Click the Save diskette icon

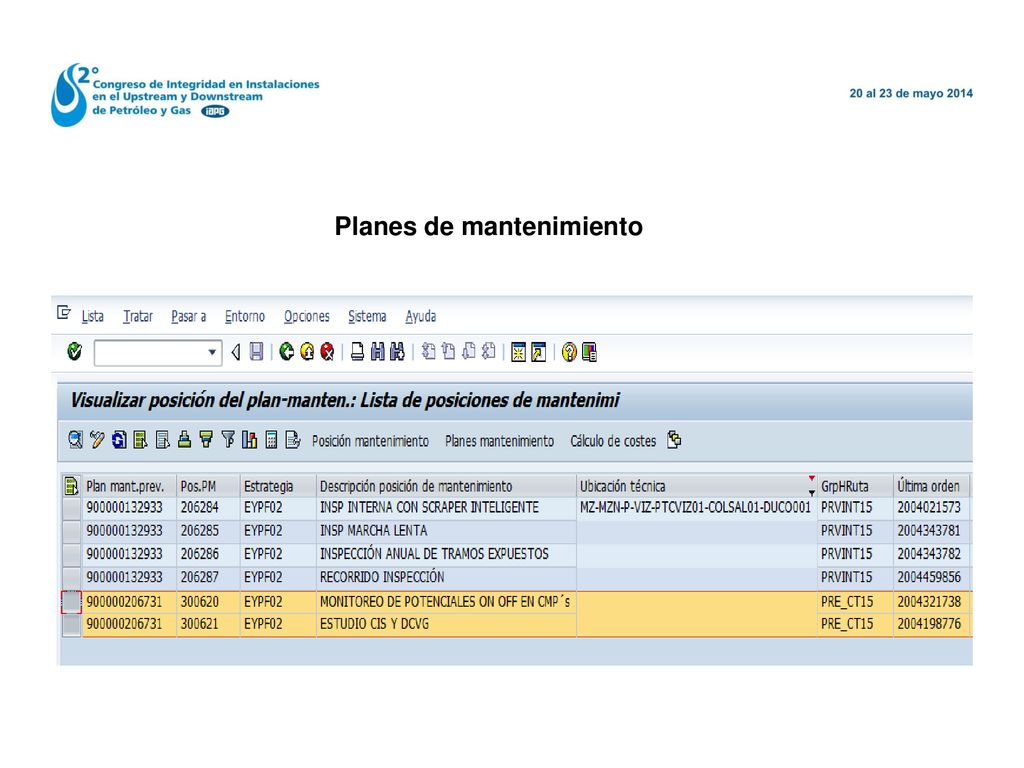257,352
